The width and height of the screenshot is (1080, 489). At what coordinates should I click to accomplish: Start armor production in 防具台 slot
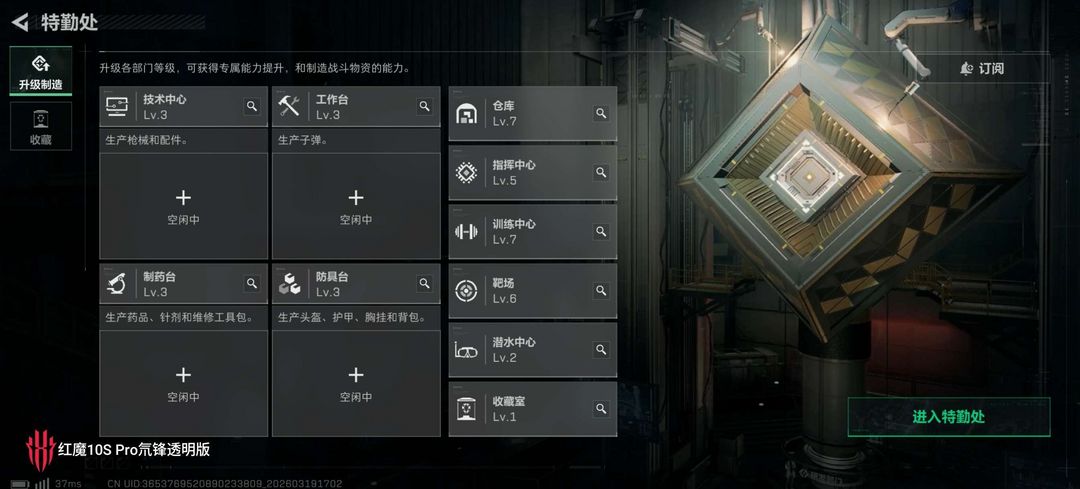point(356,383)
